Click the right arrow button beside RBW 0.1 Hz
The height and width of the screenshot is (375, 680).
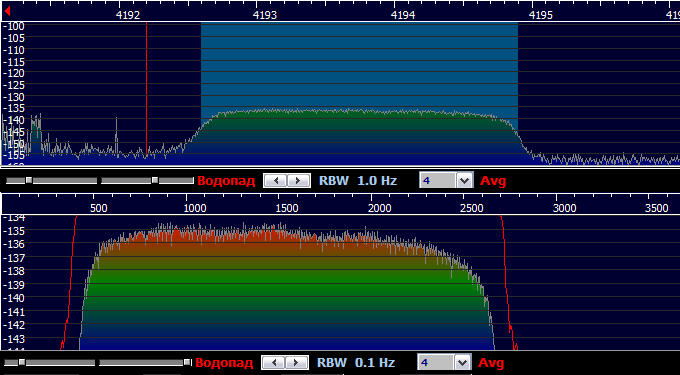click(x=296, y=362)
